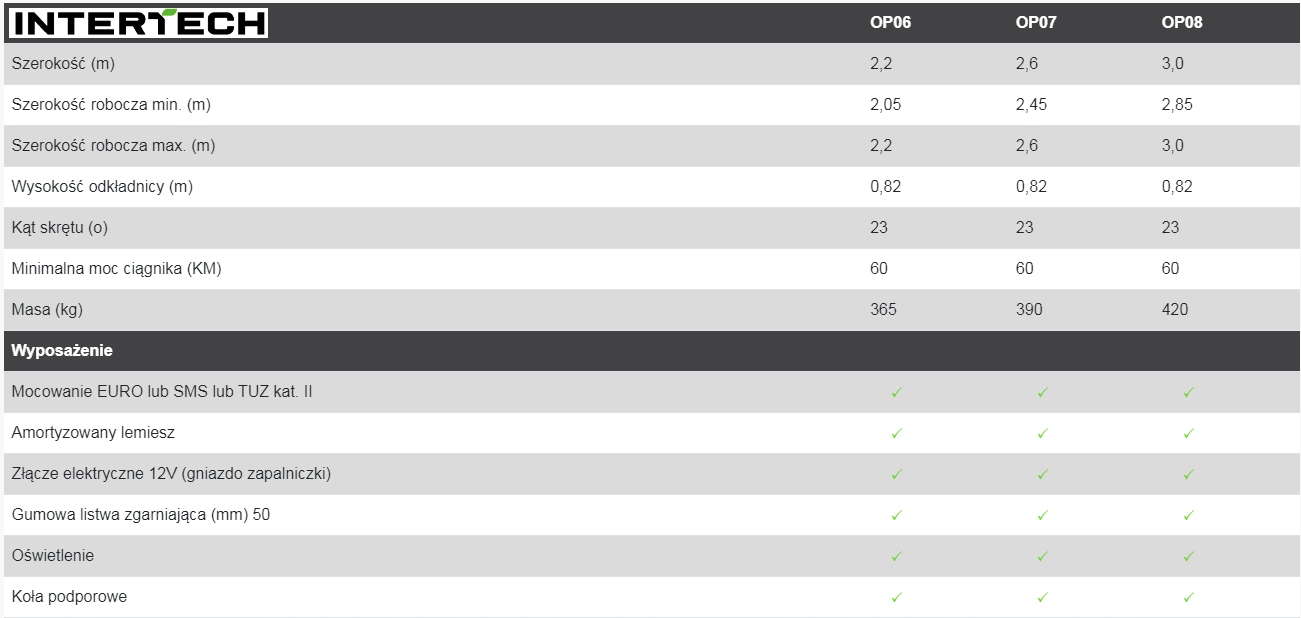The image size is (1301, 618).
Task: Click OP07 checkmark for Oświetlenie
Action: coord(1042,557)
